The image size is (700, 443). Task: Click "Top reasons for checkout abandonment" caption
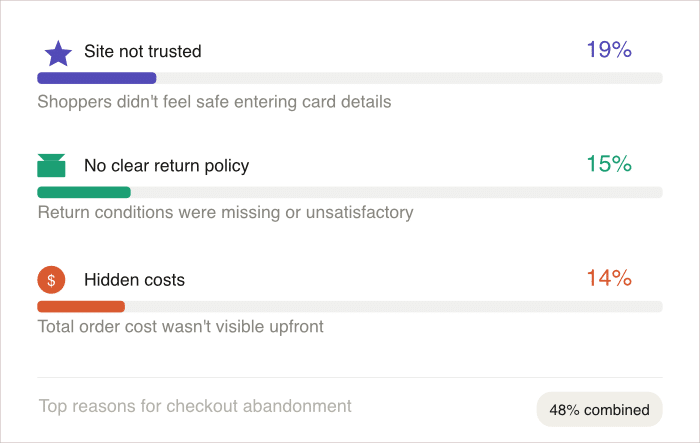pos(195,406)
